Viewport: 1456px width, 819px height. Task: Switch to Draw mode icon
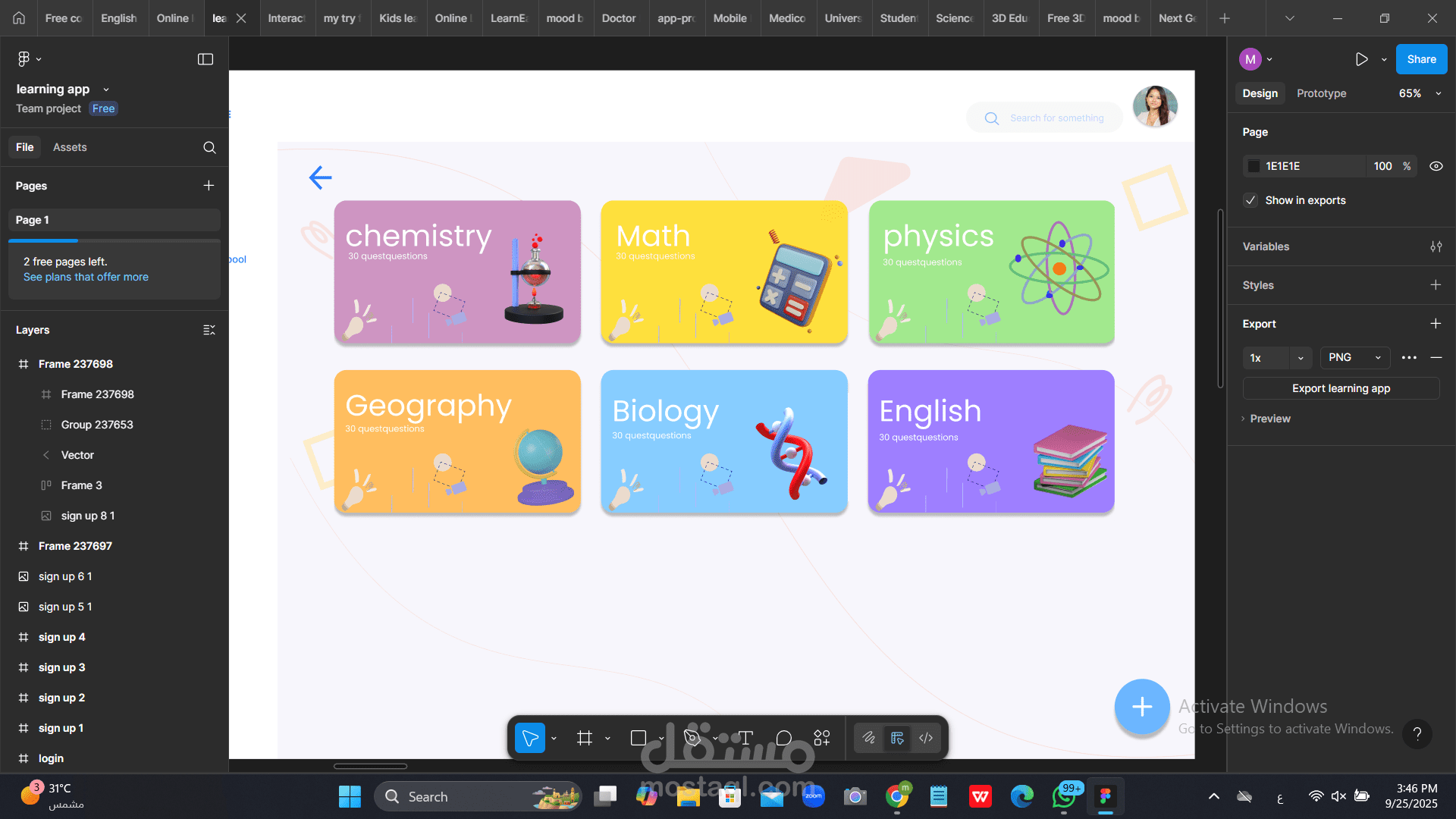(x=869, y=738)
